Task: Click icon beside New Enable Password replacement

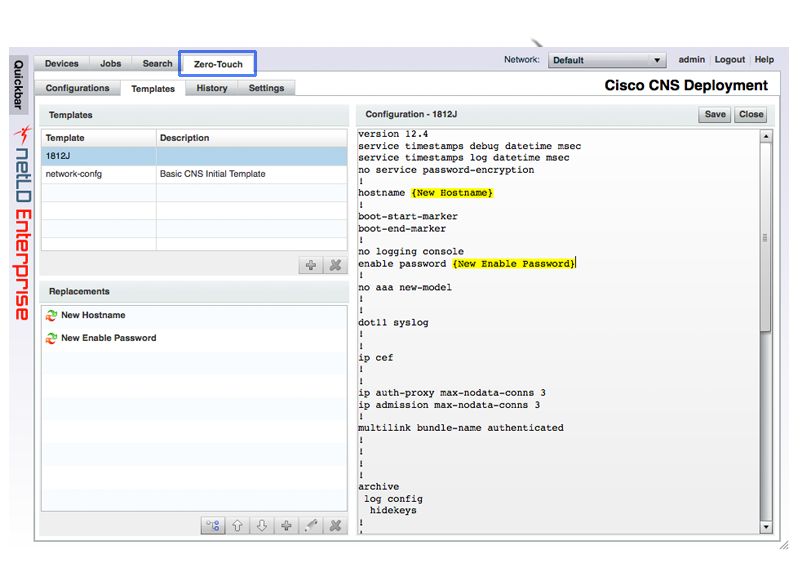Action: pyautogui.click(x=51, y=338)
